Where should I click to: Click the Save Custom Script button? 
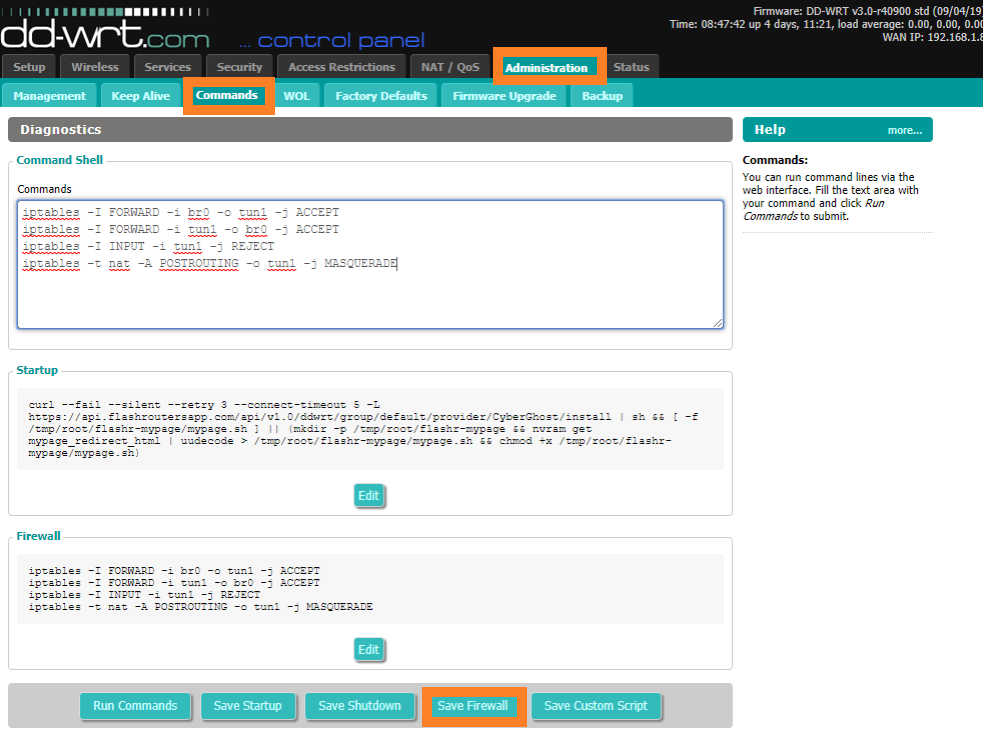pyautogui.click(x=596, y=706)
